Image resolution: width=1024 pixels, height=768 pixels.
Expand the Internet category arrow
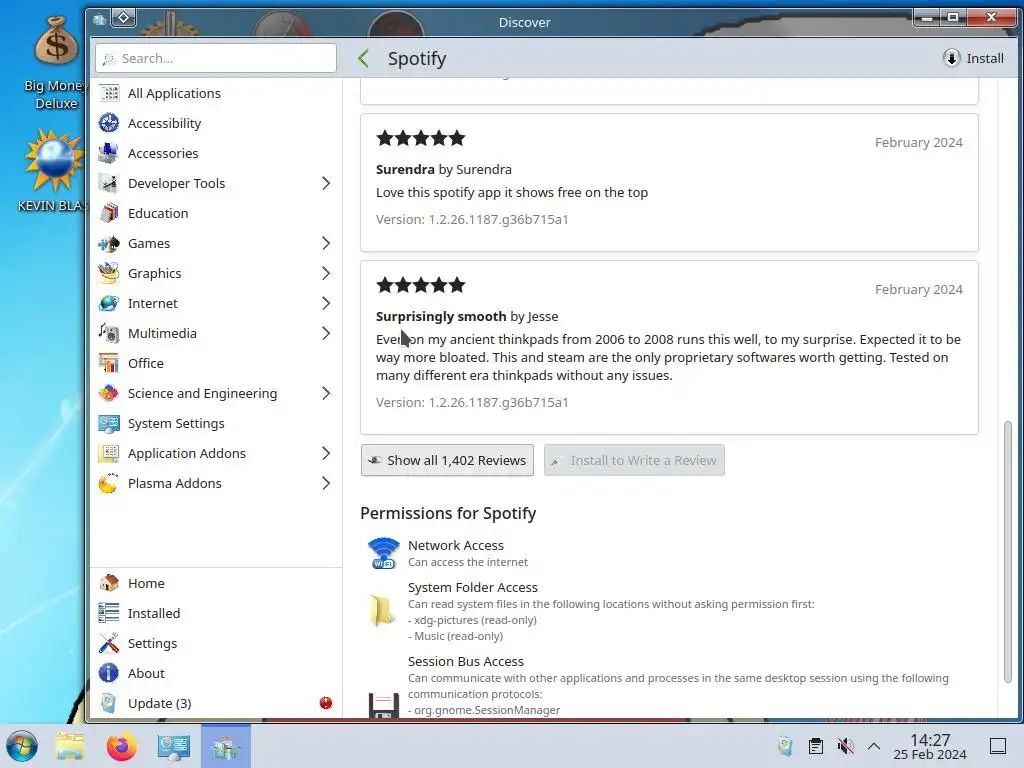(326, 304)
